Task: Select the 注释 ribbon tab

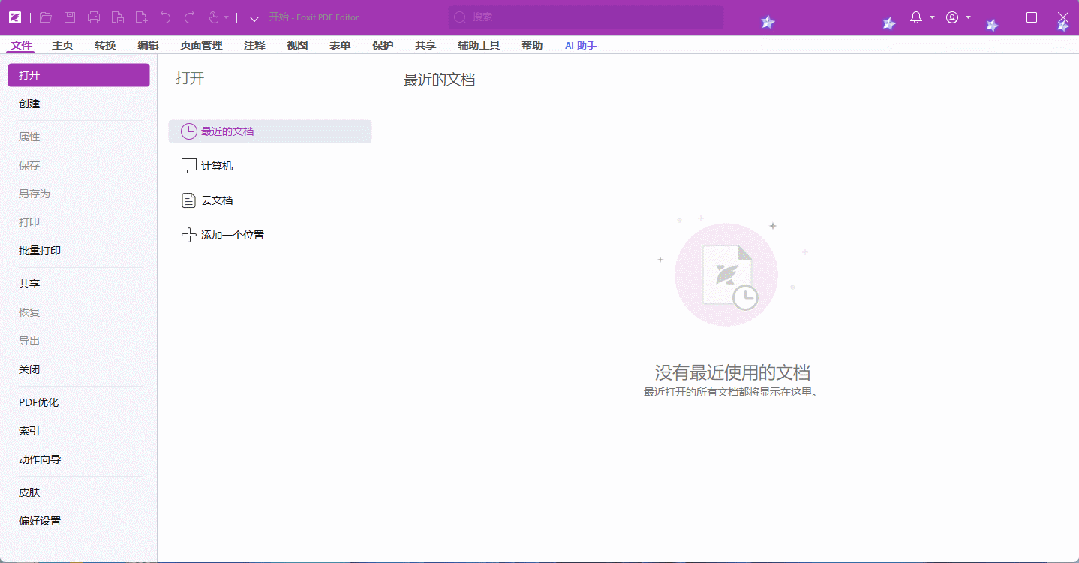Action: click(x=255, y=45)
